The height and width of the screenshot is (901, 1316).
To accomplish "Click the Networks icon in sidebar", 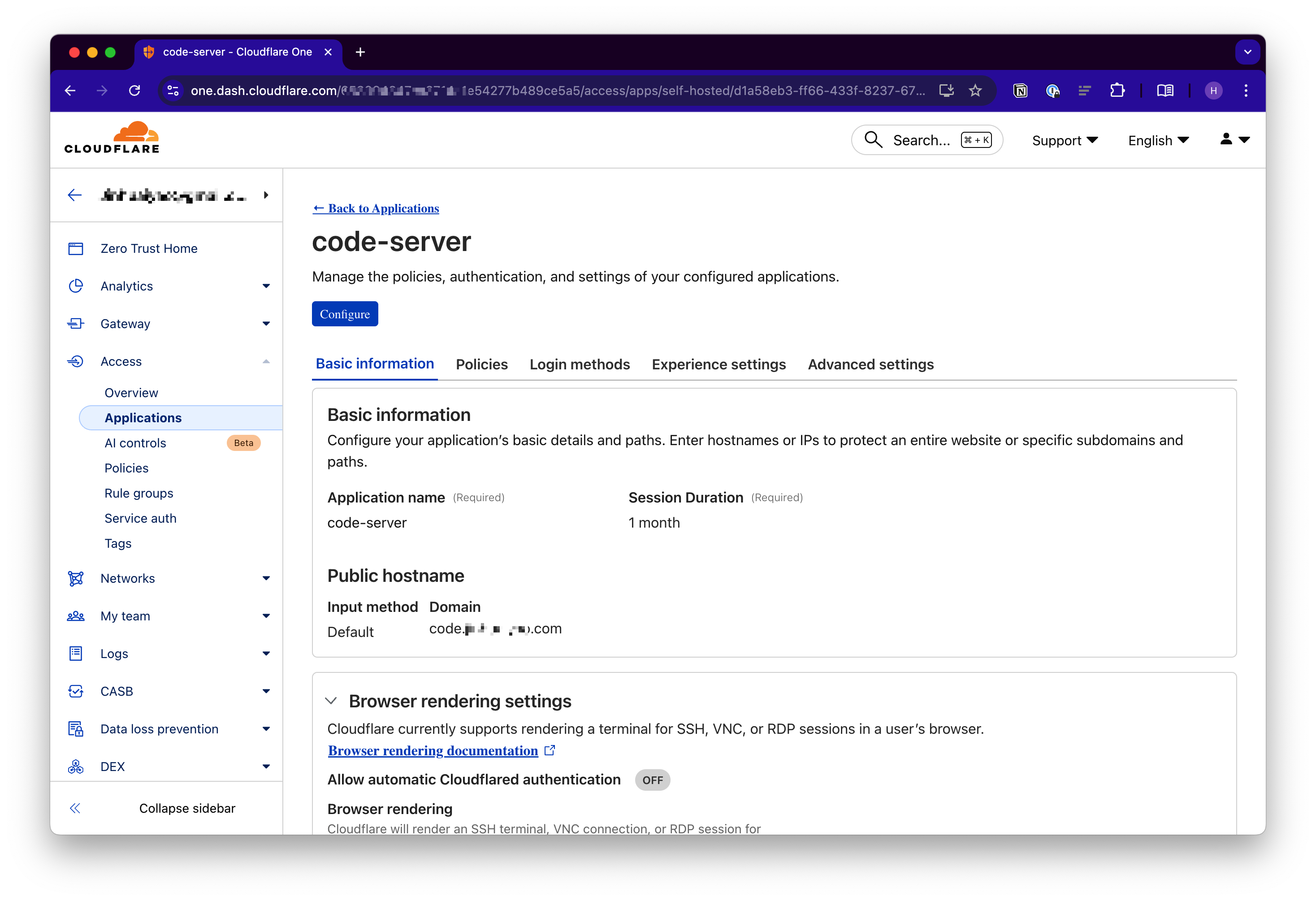I will [75, 578].
